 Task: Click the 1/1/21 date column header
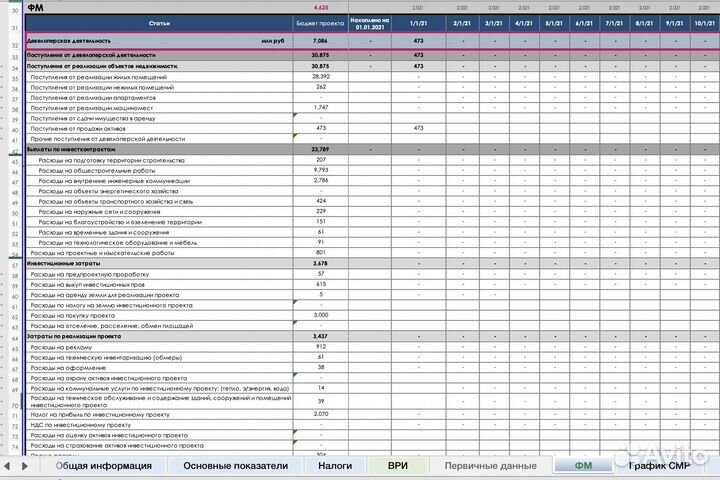click(419, 23)
